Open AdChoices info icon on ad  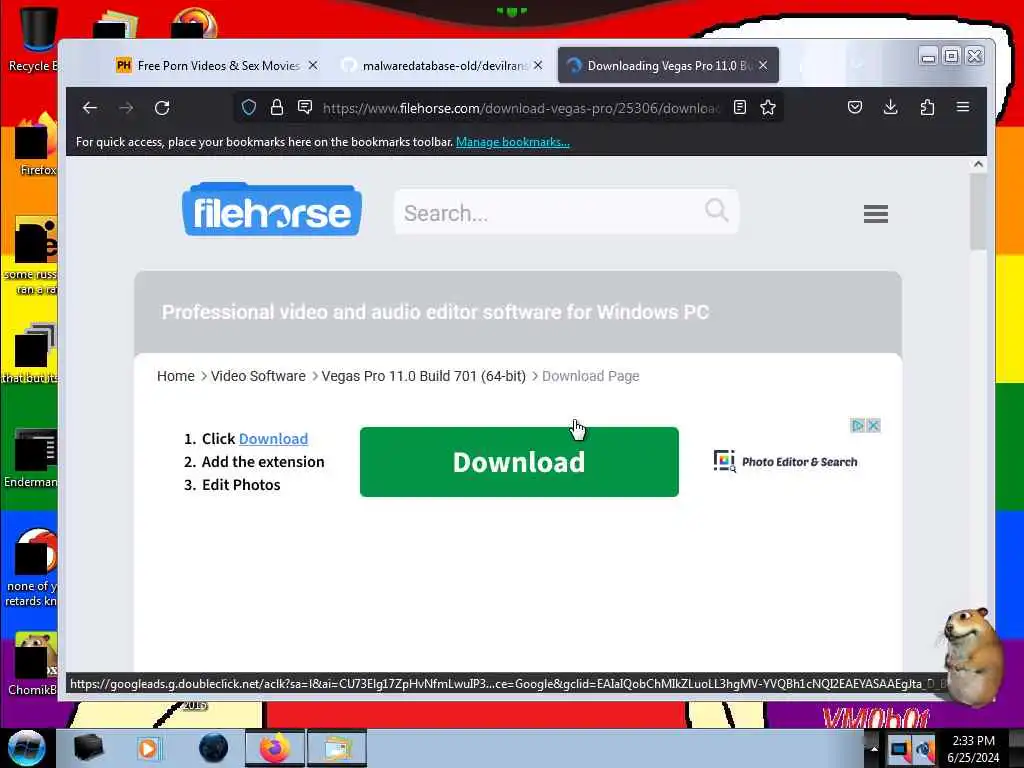pos(857,426)
